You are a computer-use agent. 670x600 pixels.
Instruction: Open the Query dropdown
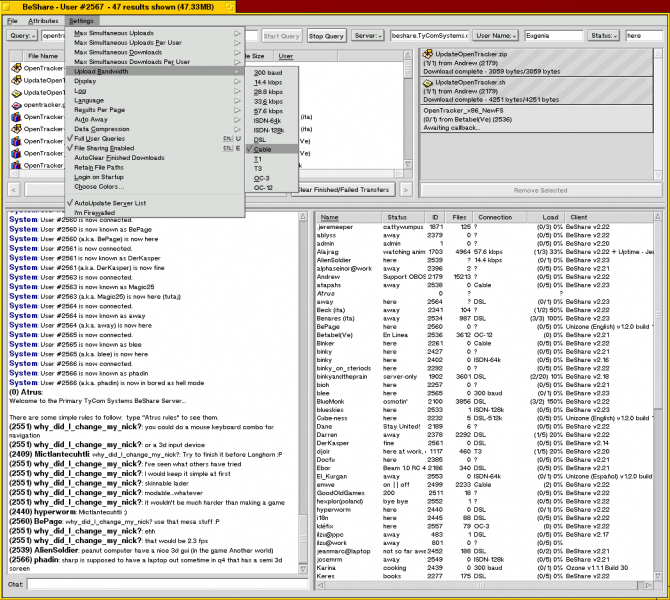[22, 35]
